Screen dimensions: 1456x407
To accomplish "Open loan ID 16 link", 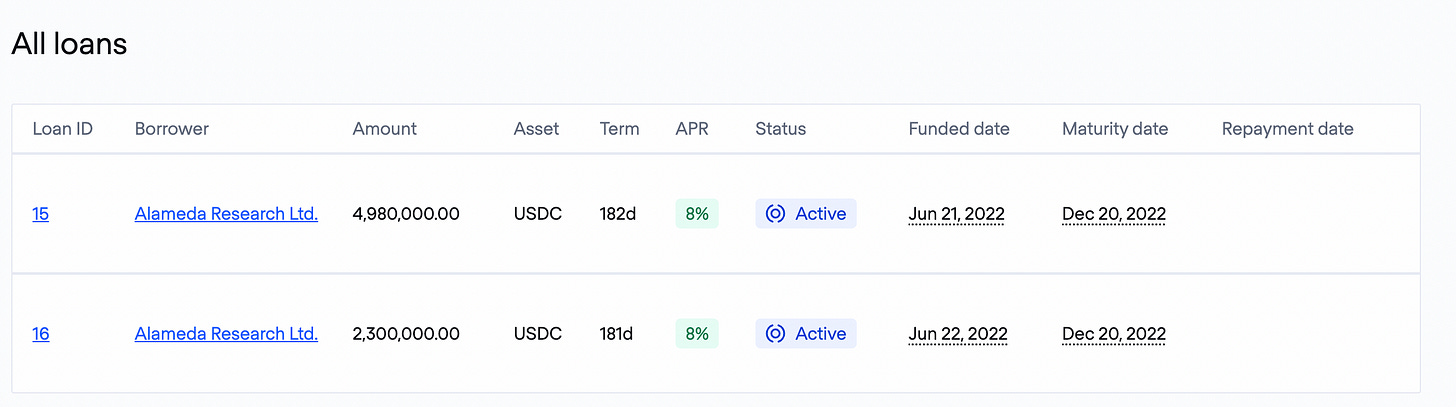I will click(x=40, y=333).
